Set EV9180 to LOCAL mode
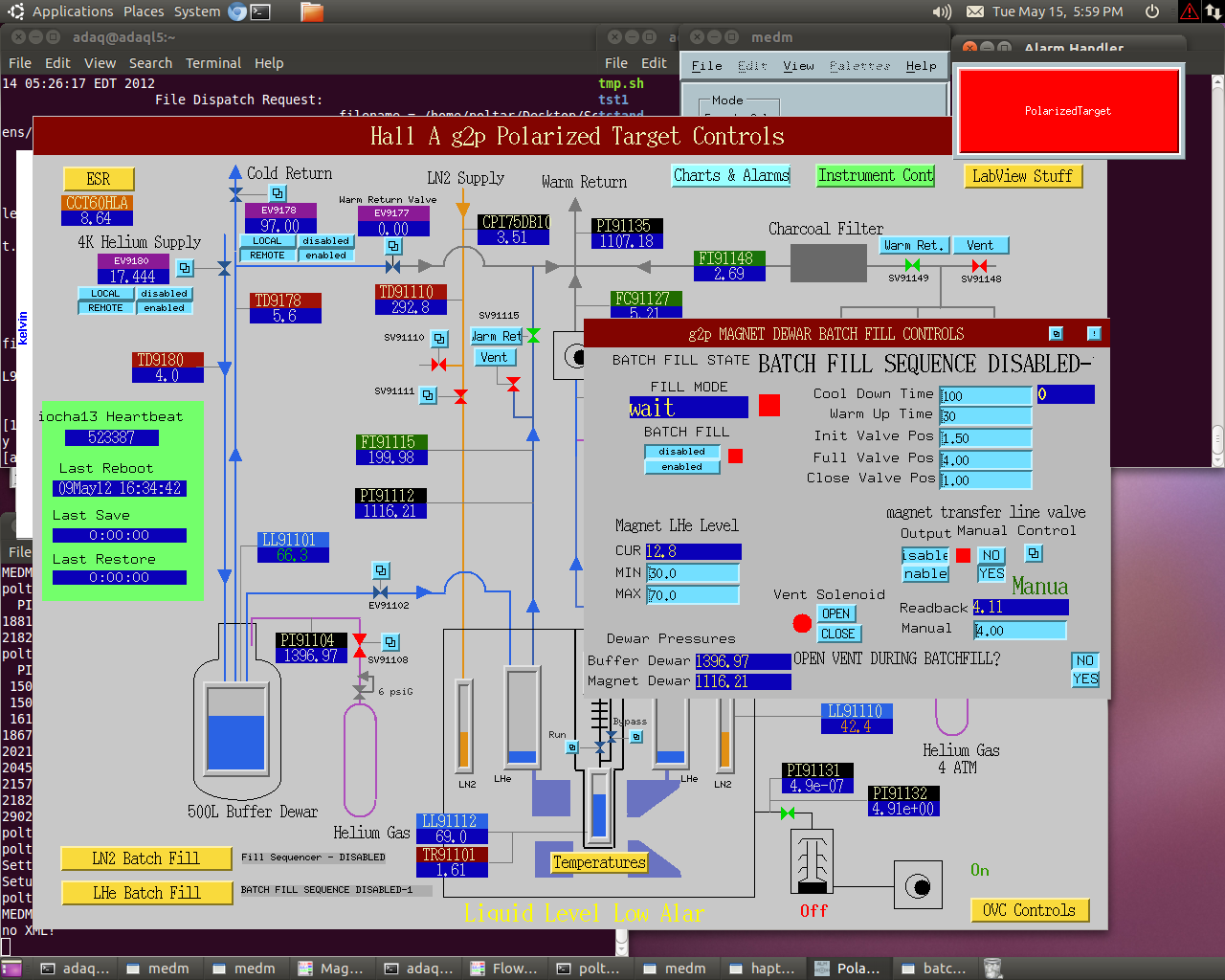Screen dimensions: 1225x980 (105, 294)
